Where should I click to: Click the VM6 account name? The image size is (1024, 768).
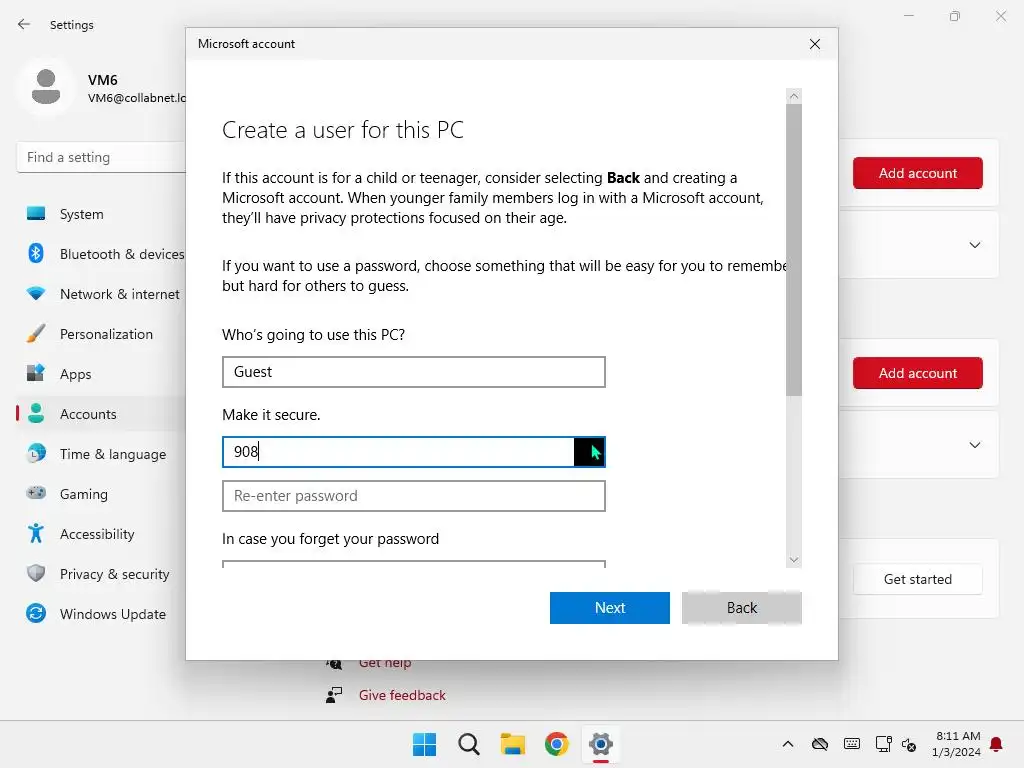pyautogui.click(x=103, y=80)
